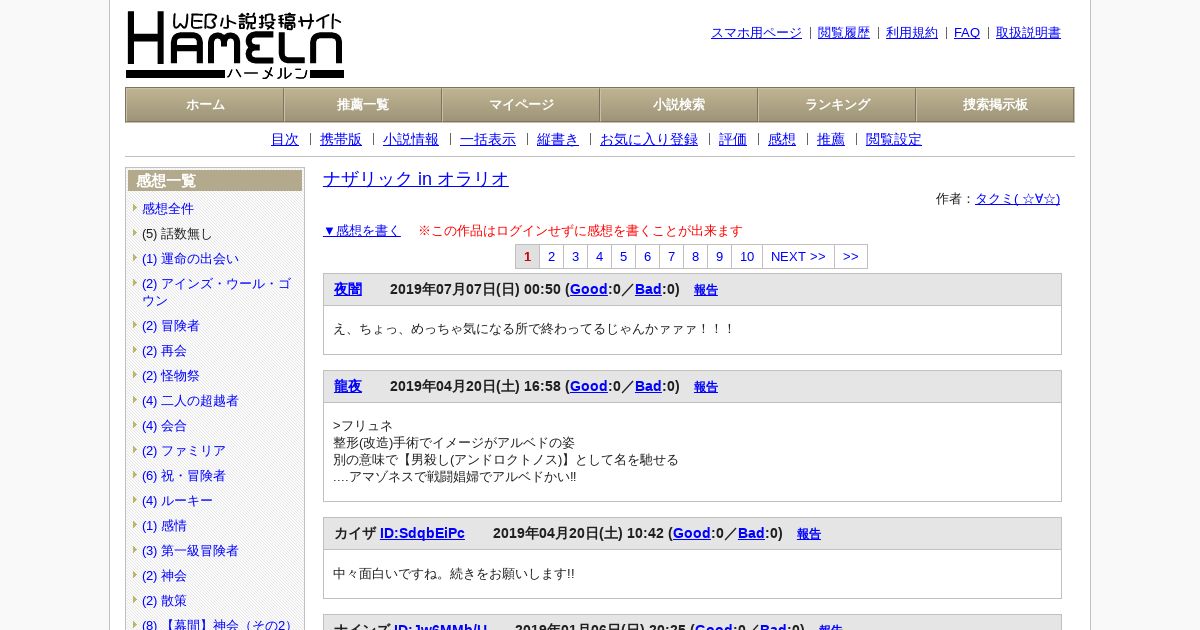Image resolution: width=1200 pixels, height=630 pixels.
Task: Show 感想全件 in sidebar
Action: pos(168,209)
